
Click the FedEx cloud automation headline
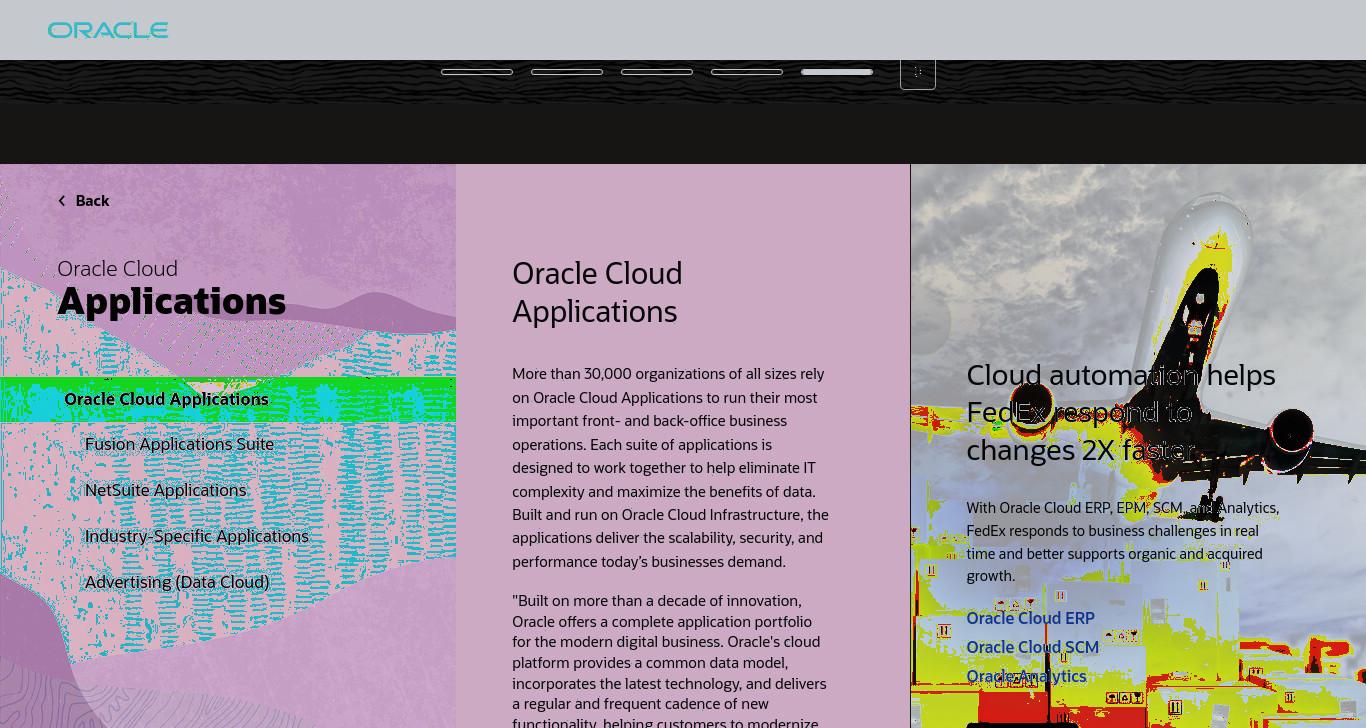pos(1121,412)
